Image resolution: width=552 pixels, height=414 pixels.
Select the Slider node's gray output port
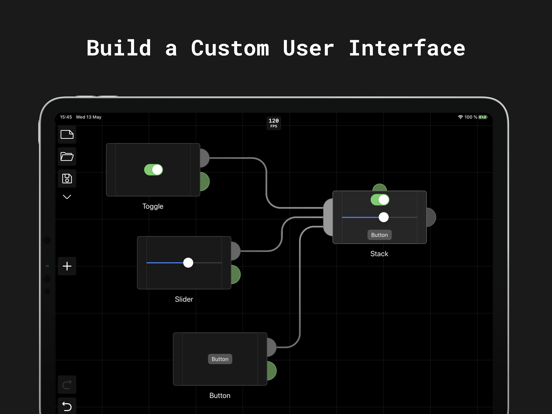[x=236, y=251]
